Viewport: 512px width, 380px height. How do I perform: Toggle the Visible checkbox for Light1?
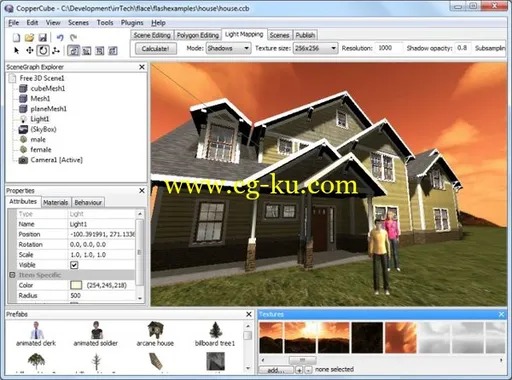click(74, 265)
